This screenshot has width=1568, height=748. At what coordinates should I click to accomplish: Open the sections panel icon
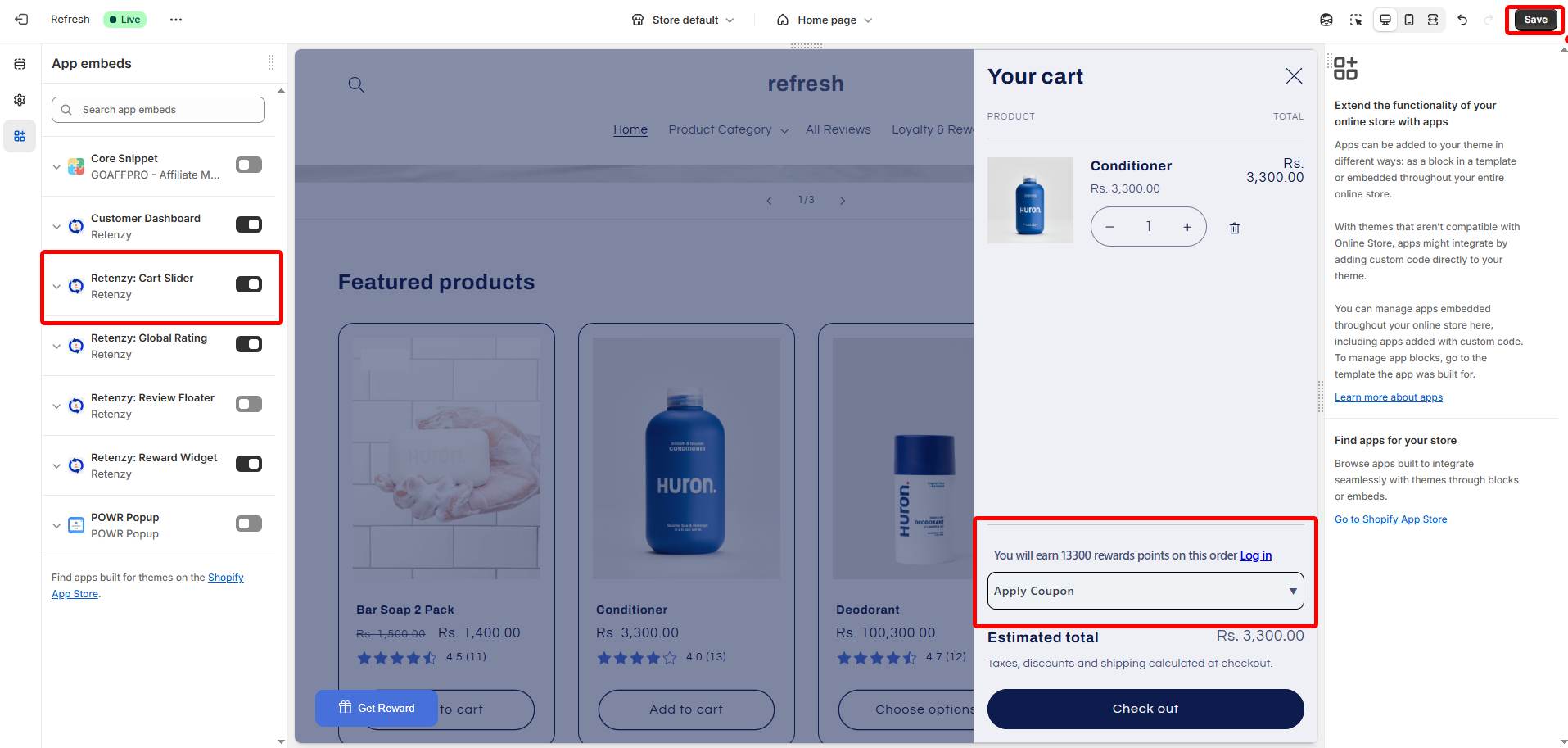point(20,64)
